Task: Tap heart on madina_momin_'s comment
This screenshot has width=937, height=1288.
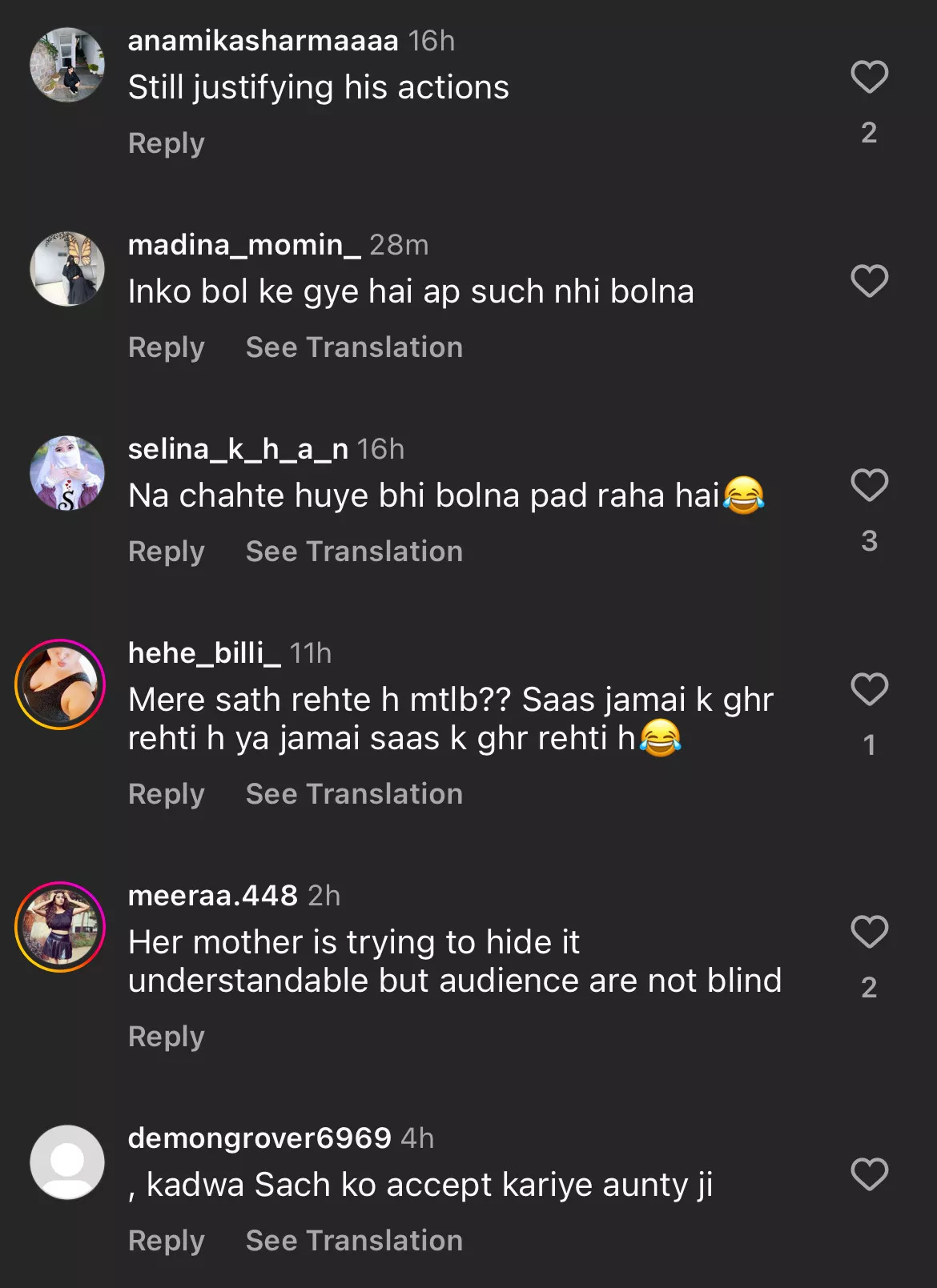Action: coord(869,282)
